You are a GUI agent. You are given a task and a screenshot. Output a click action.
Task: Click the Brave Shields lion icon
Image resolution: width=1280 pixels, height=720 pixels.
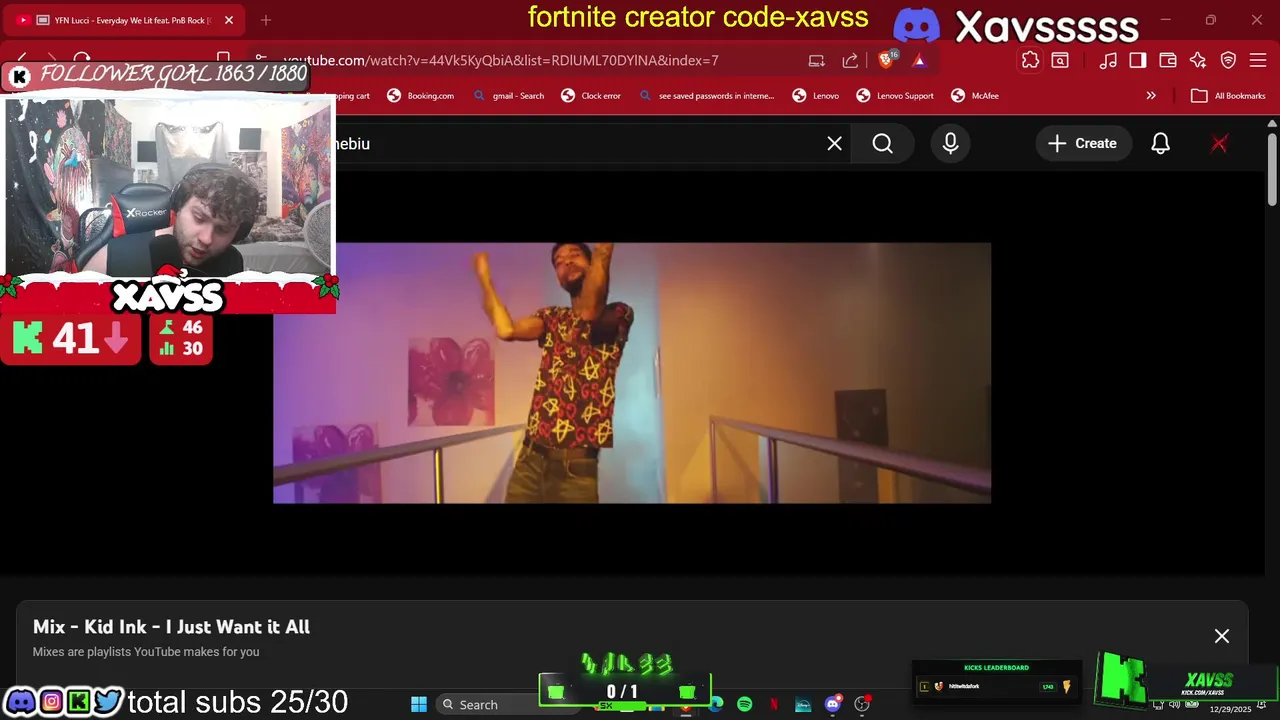pos(885,60)
